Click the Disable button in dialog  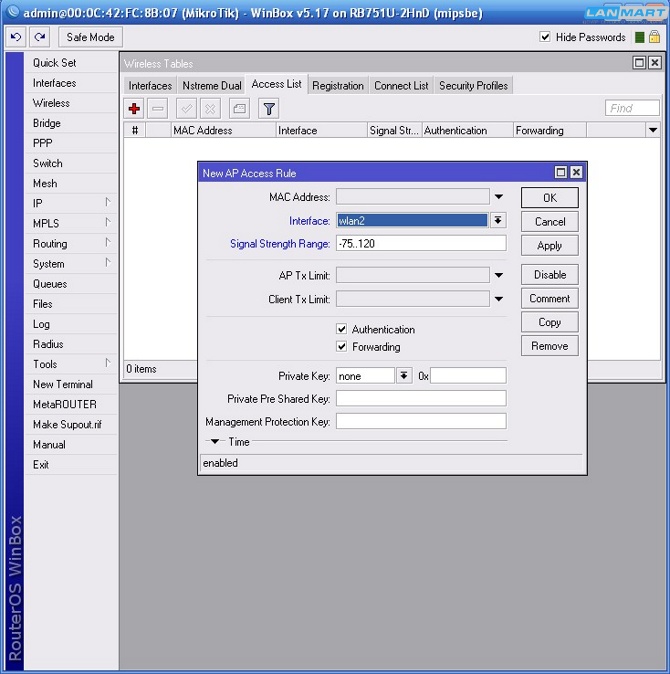(x=550, y=275)
